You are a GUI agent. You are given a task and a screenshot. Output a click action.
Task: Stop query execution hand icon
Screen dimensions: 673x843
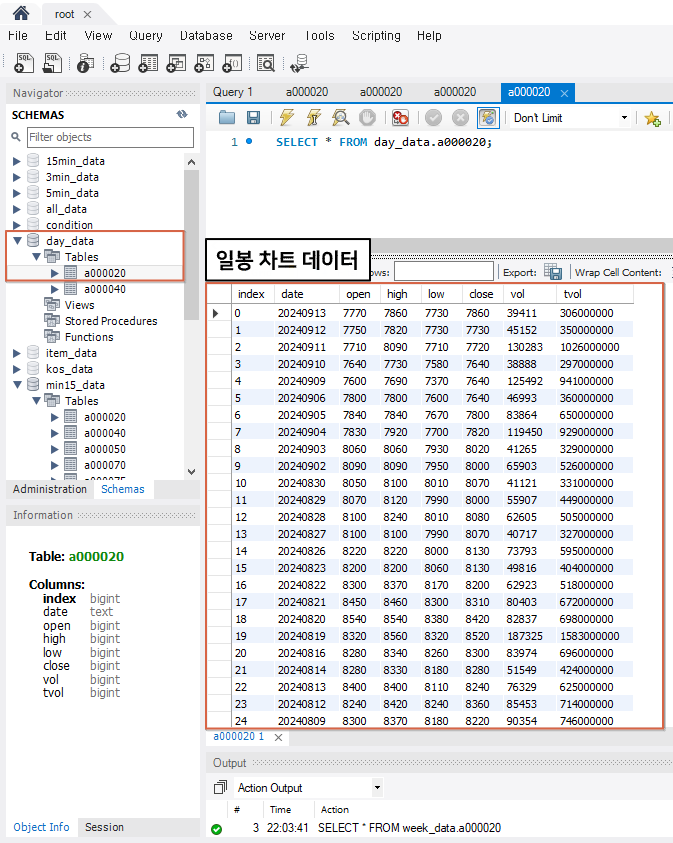point(367,117)
